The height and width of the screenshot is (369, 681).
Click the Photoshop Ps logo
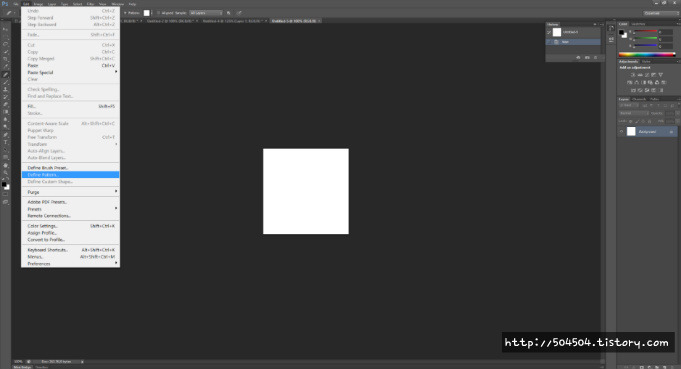(x=5, y=4)
